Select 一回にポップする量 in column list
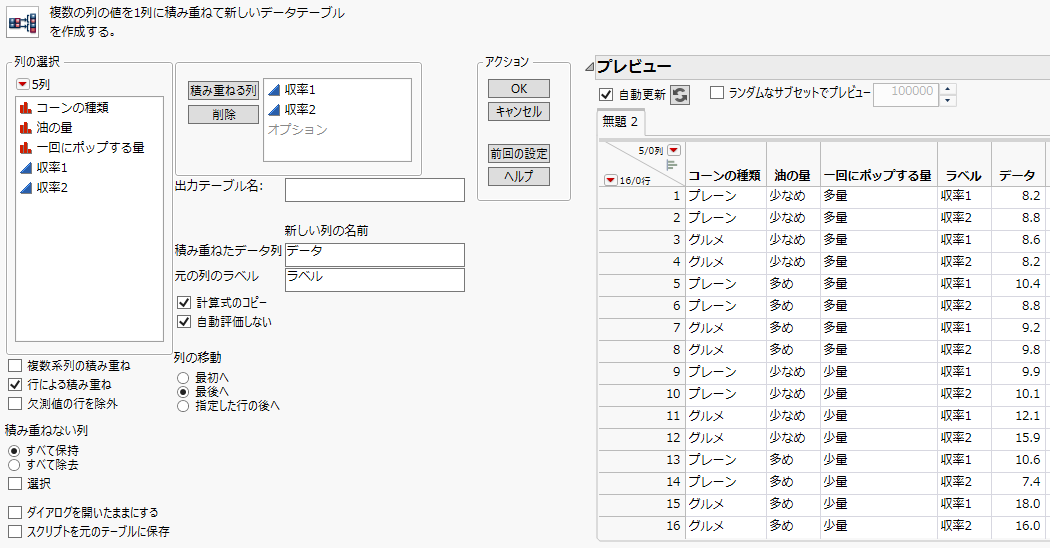This screenshot has height=548, width=1050. coord(90,148)
